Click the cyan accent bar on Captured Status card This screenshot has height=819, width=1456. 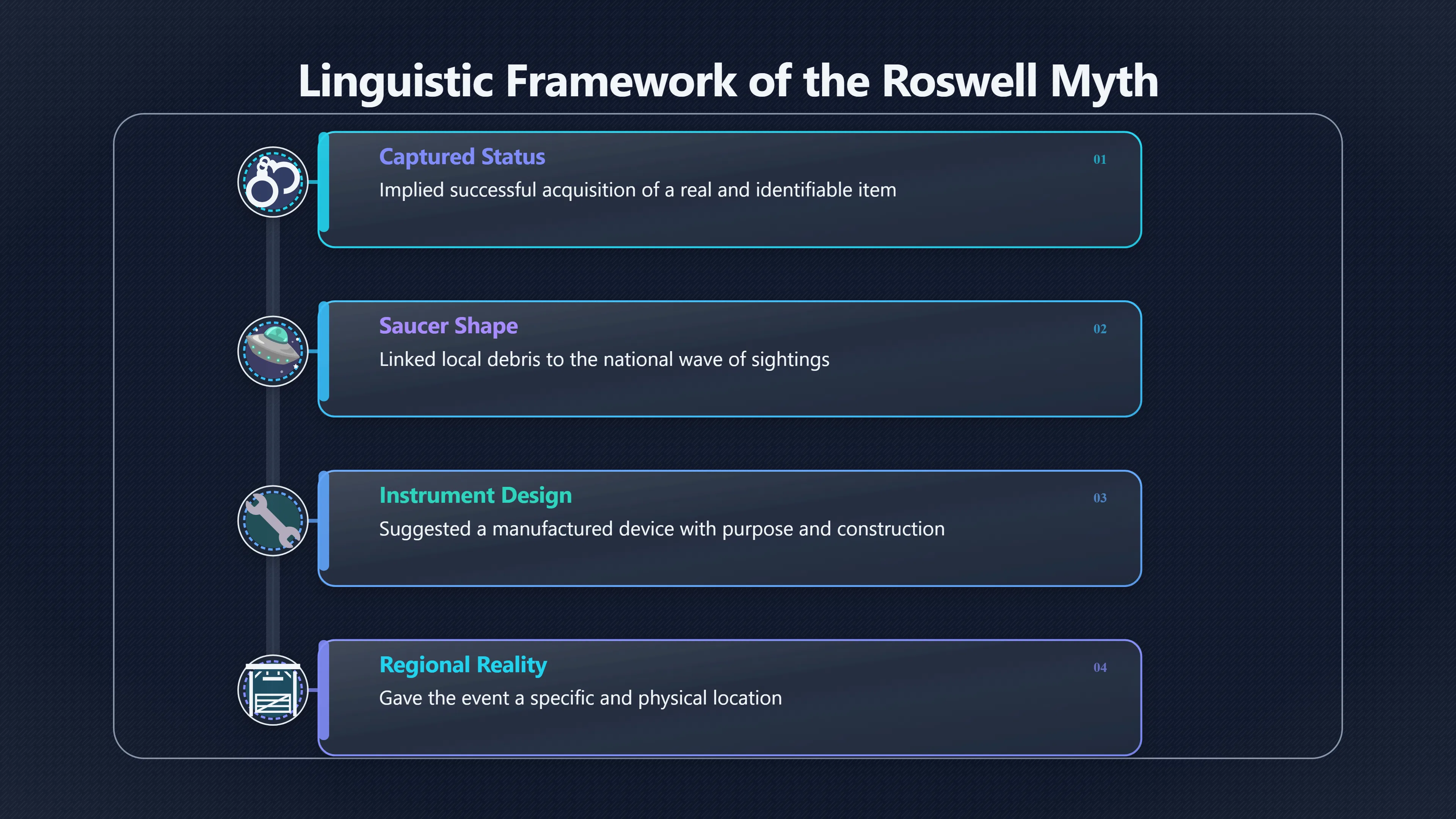tap(324, 182)
